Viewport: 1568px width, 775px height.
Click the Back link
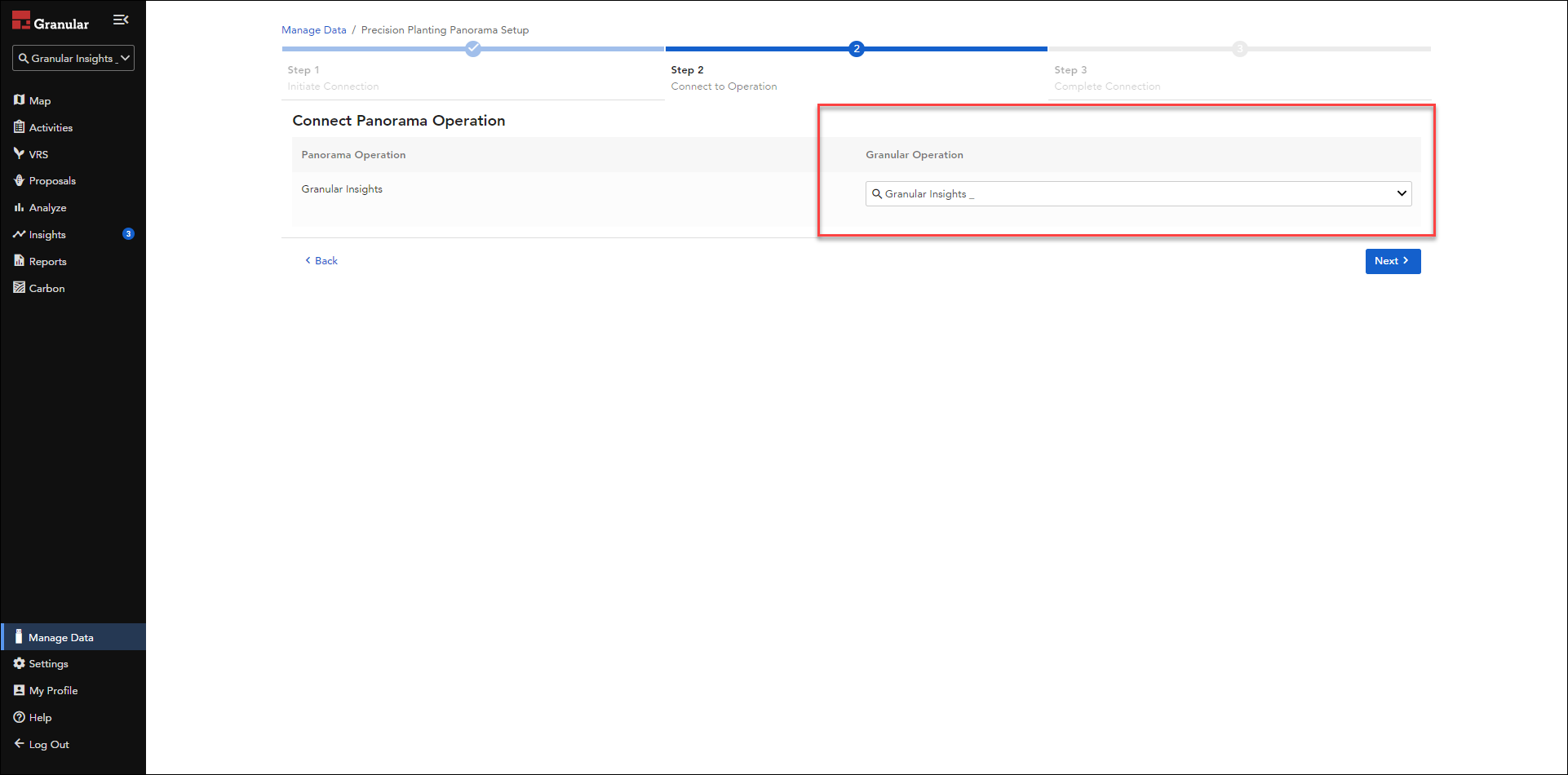321,260
